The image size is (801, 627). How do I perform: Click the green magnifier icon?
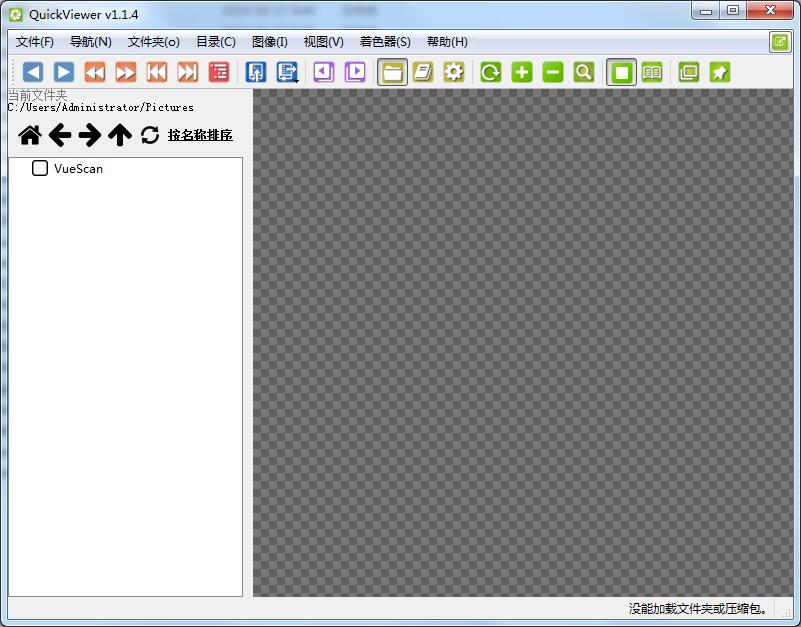point(584,72)
